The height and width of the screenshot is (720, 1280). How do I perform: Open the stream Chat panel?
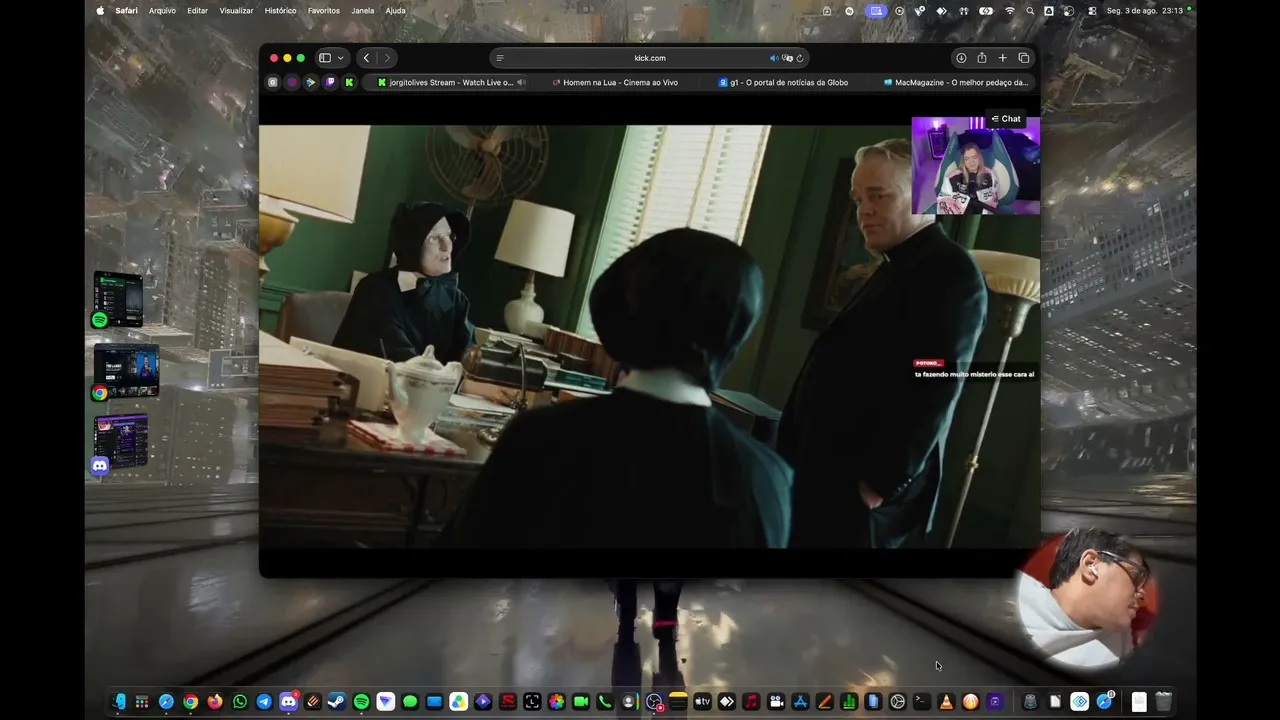[1006, 119]
